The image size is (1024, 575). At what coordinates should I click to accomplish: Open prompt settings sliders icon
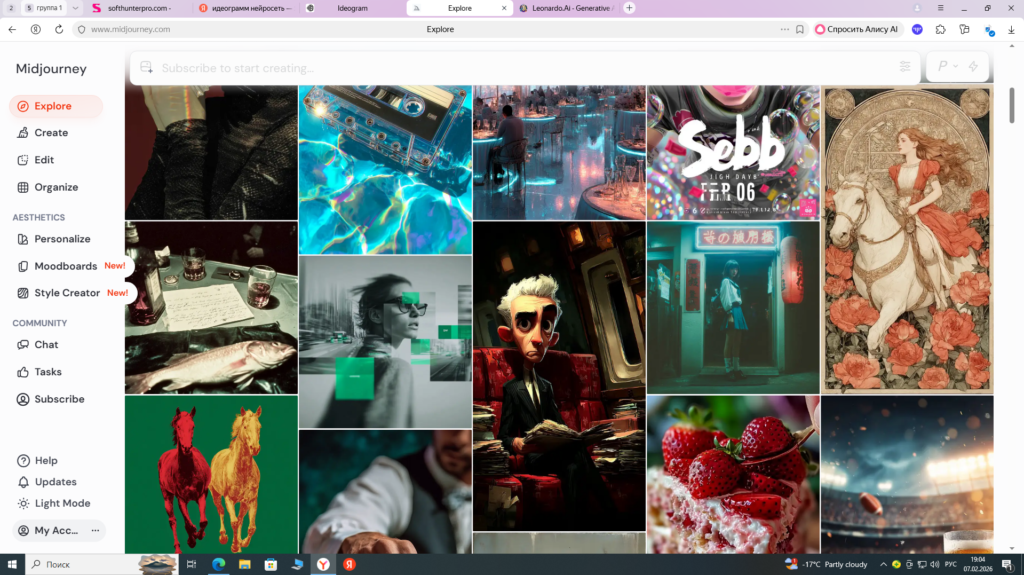pyautogui.click(x=905, y=67)
